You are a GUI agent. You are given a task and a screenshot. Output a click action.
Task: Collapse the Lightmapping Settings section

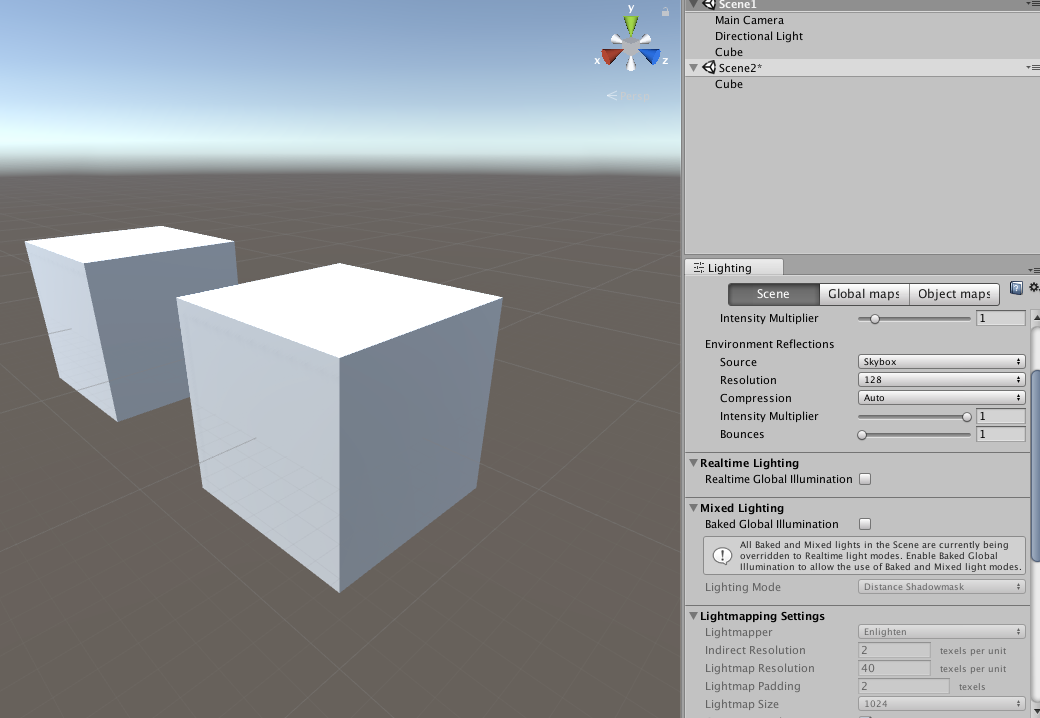coord(693,616)
